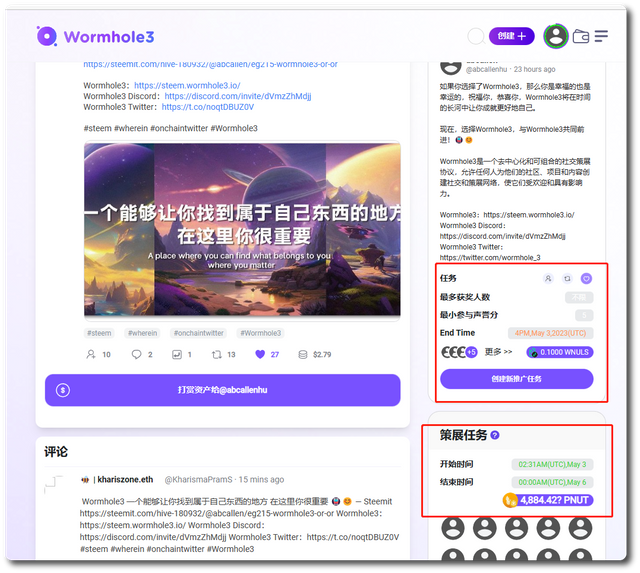Click the End Time 4PM, May 3, 2023 value
Viewport: 640px width, 573px height.
pos(550,333)
